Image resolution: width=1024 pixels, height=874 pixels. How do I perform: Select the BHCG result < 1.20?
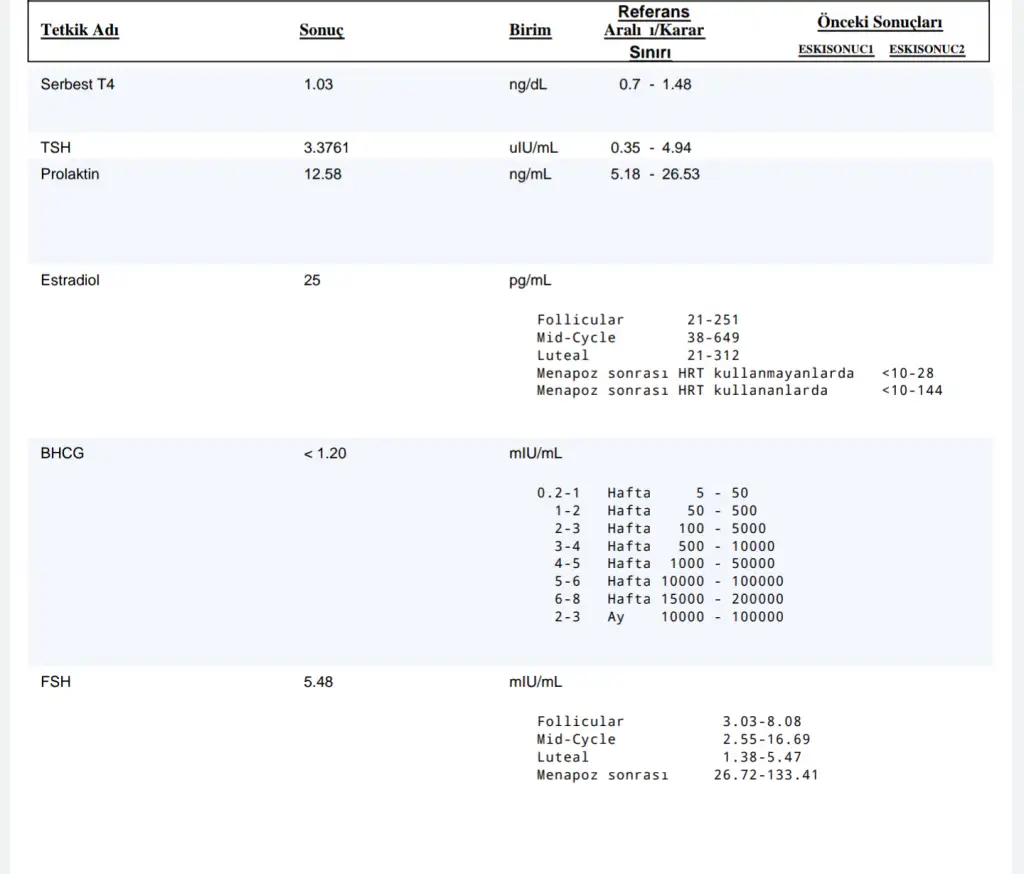click(325, 453)
